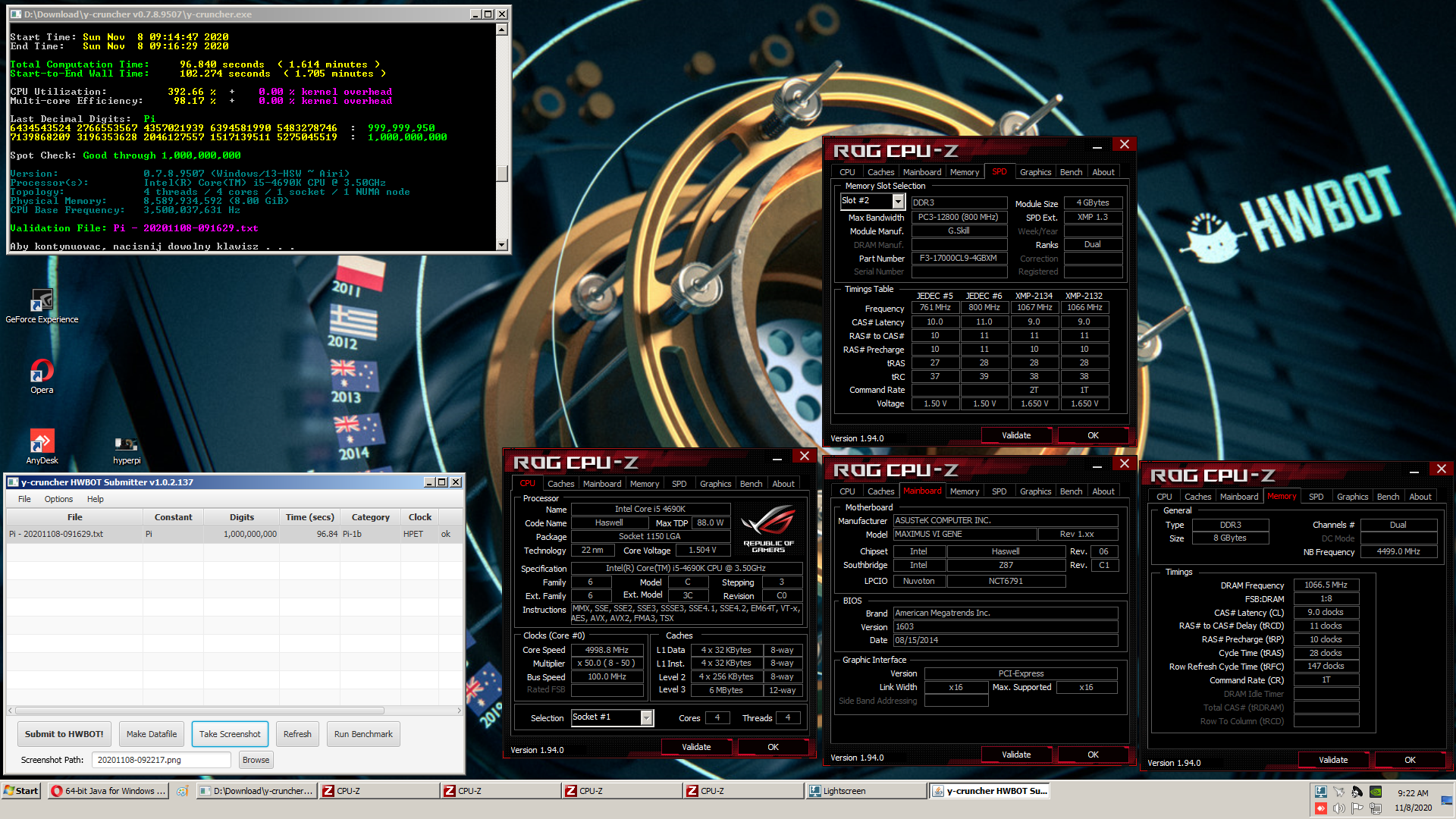Click the first CPU-Z taskbar button
1456x819 pixels.
(379, 791)
